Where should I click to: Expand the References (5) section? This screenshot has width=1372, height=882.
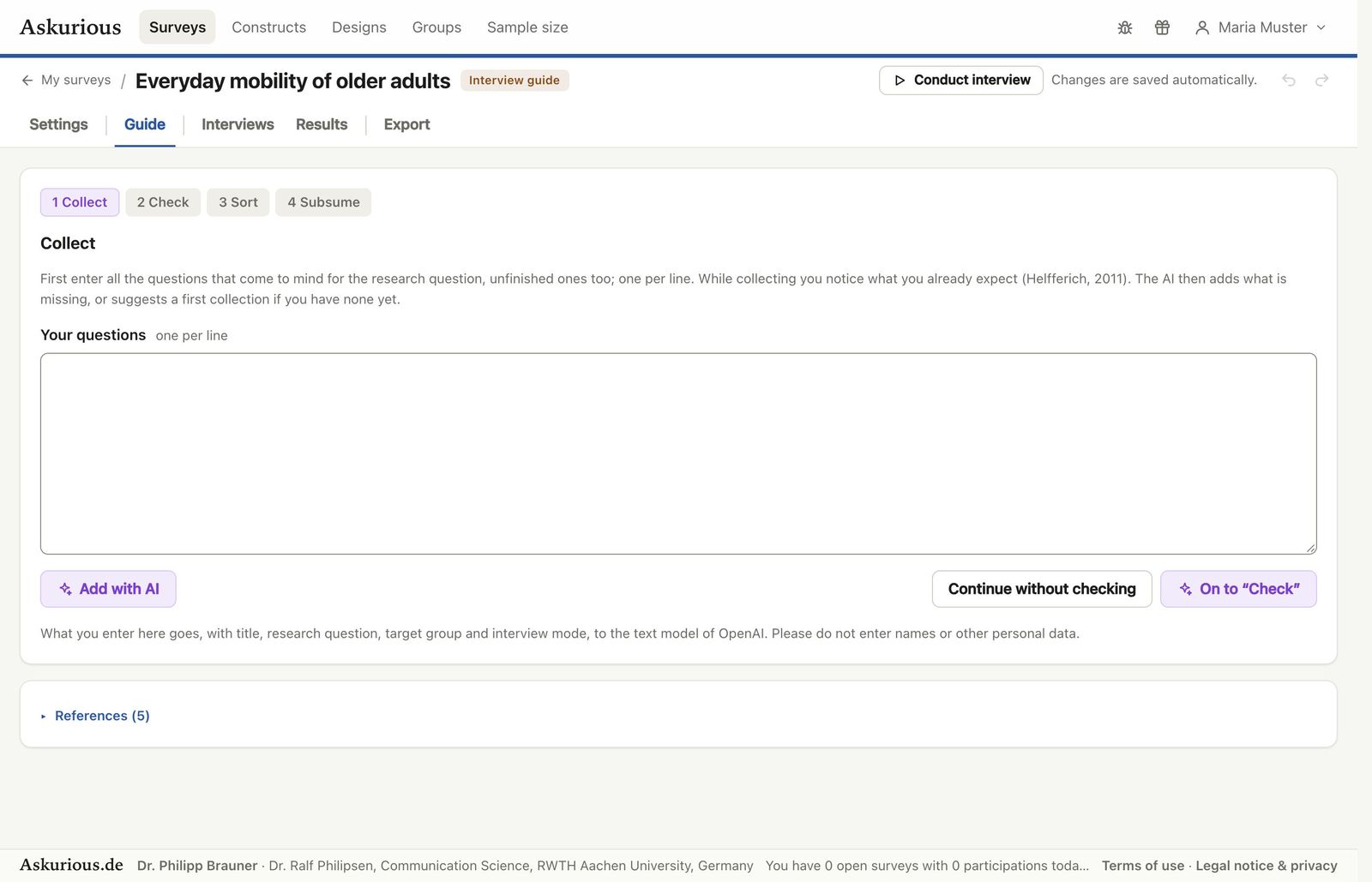[x=95, y=716]
